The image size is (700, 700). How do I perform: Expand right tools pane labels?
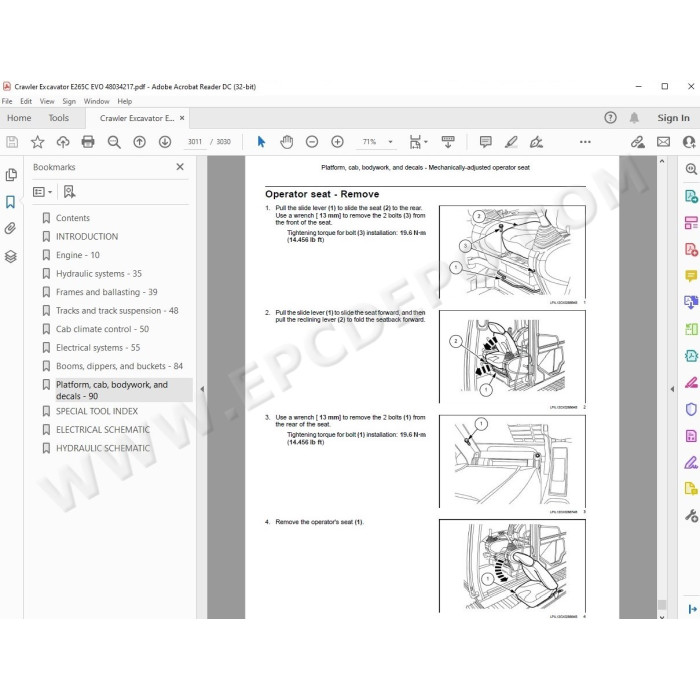(x=692, y=609)
